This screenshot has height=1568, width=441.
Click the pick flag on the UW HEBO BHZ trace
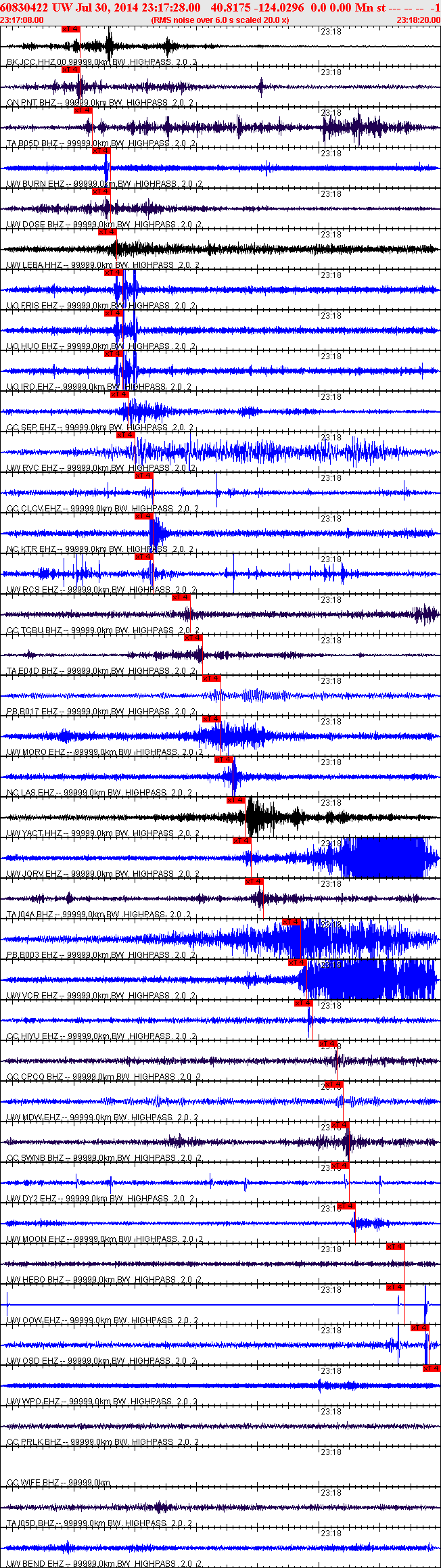point(395,1247)
